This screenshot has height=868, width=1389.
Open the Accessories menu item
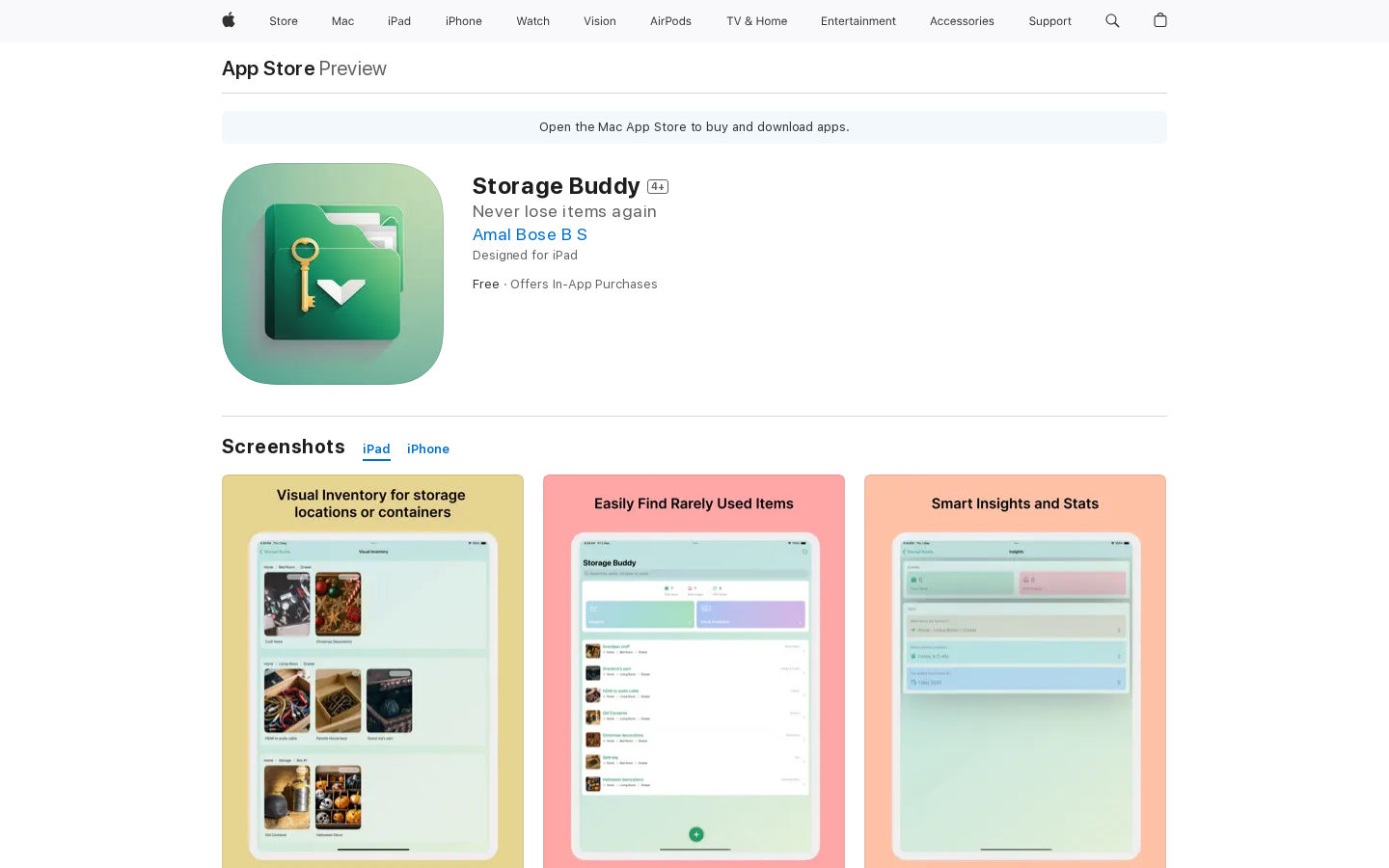coord(962,21)
